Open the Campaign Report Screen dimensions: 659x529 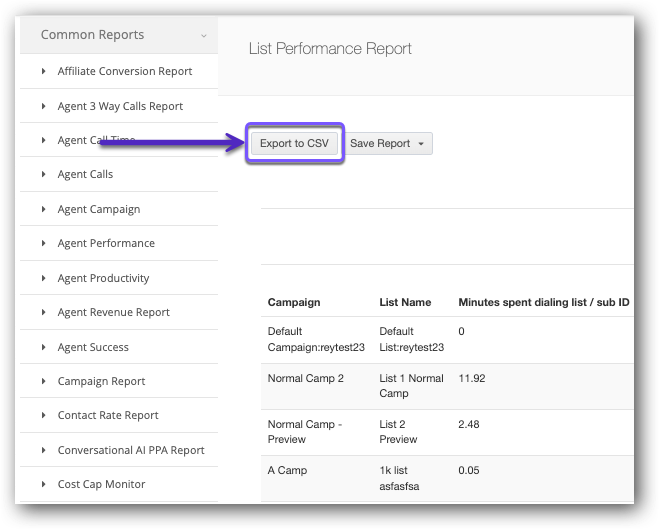(x=101, y=381)
